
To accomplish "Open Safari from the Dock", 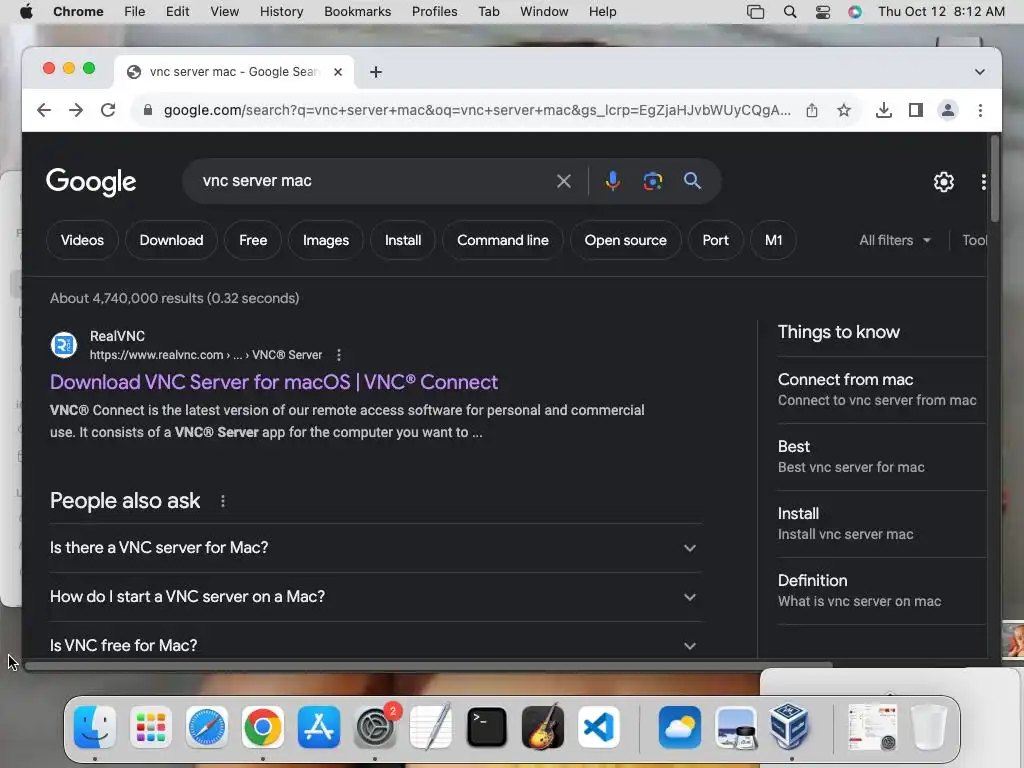I will [206, 727].
